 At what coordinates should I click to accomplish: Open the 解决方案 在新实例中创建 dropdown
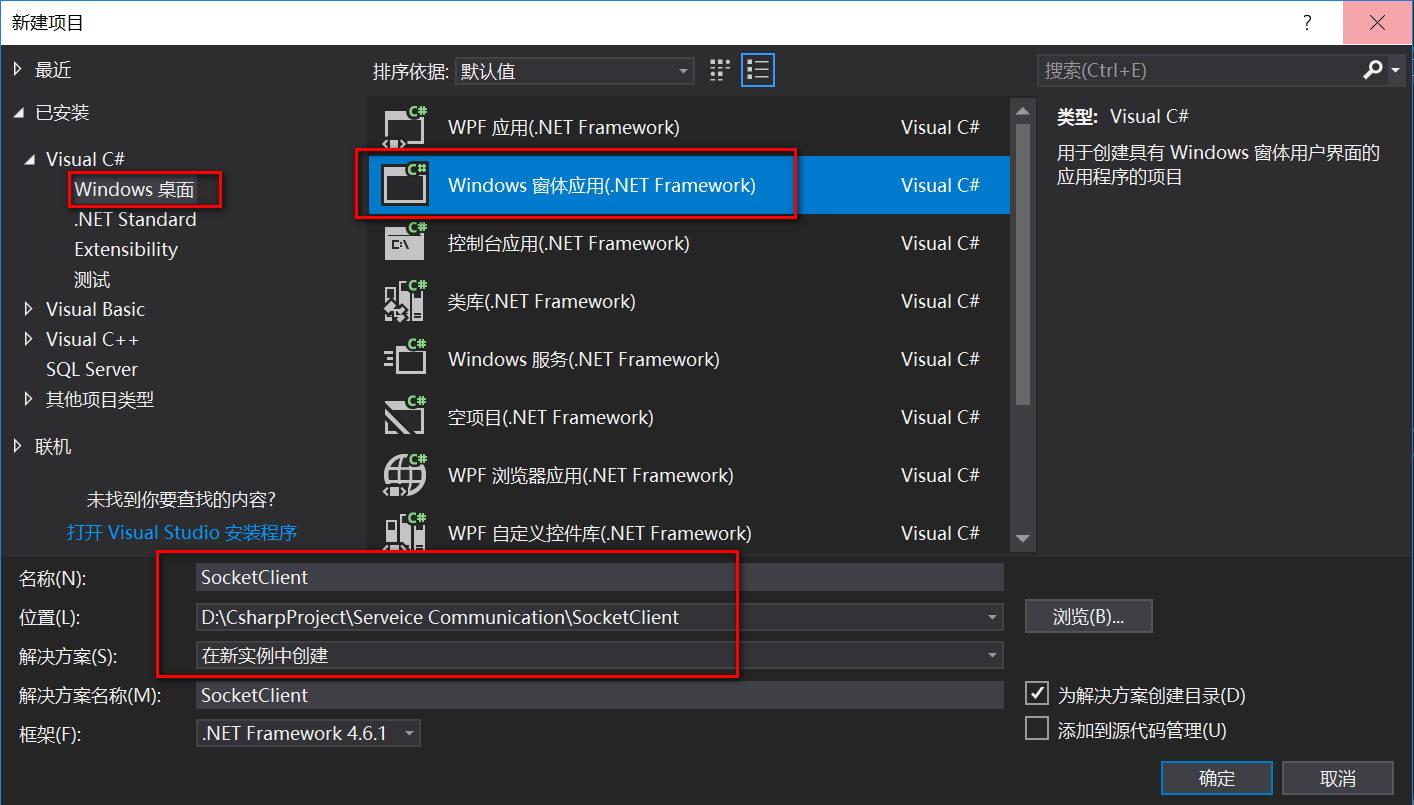pos(992,656)
